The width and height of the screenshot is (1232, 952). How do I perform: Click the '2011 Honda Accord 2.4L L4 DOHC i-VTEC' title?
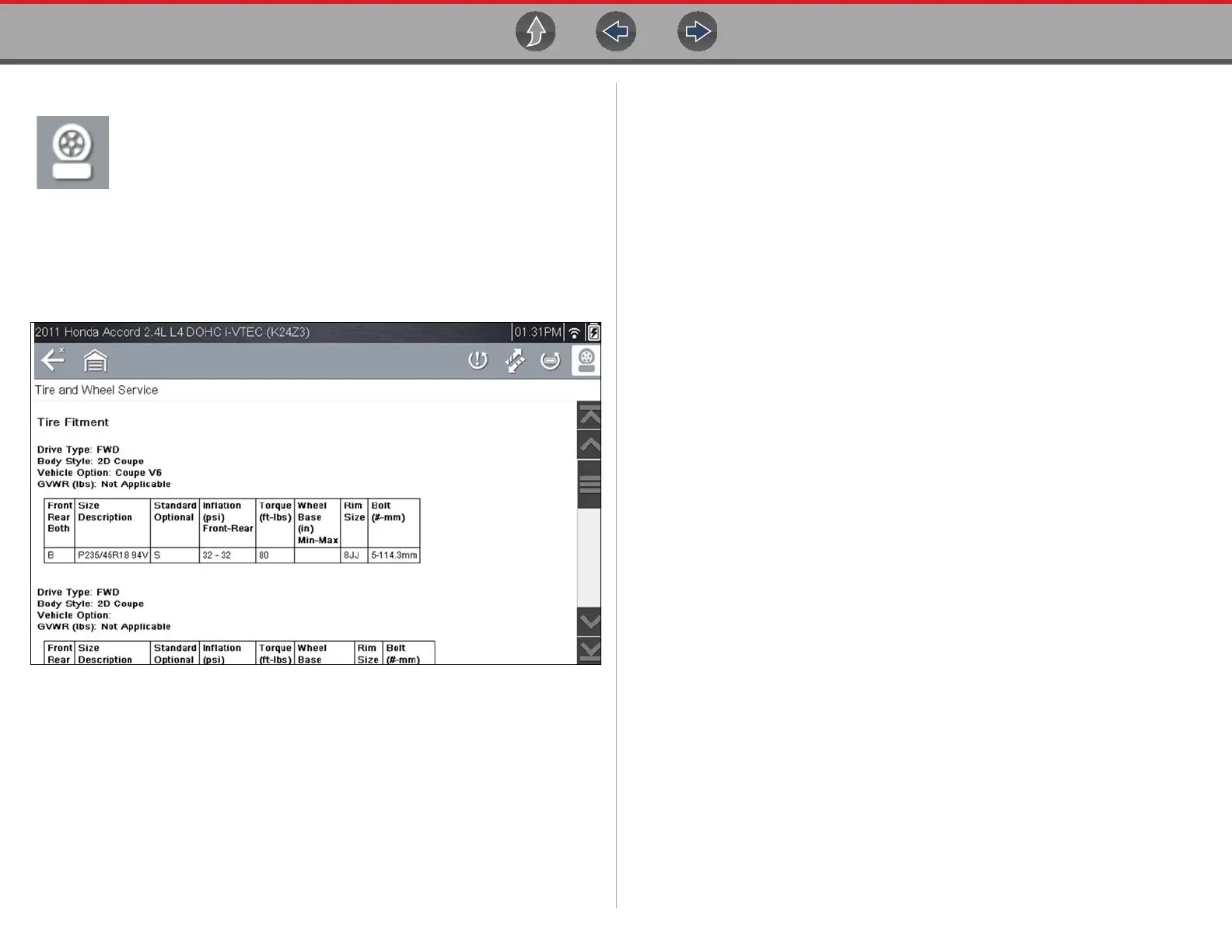[x=172, y=332]
